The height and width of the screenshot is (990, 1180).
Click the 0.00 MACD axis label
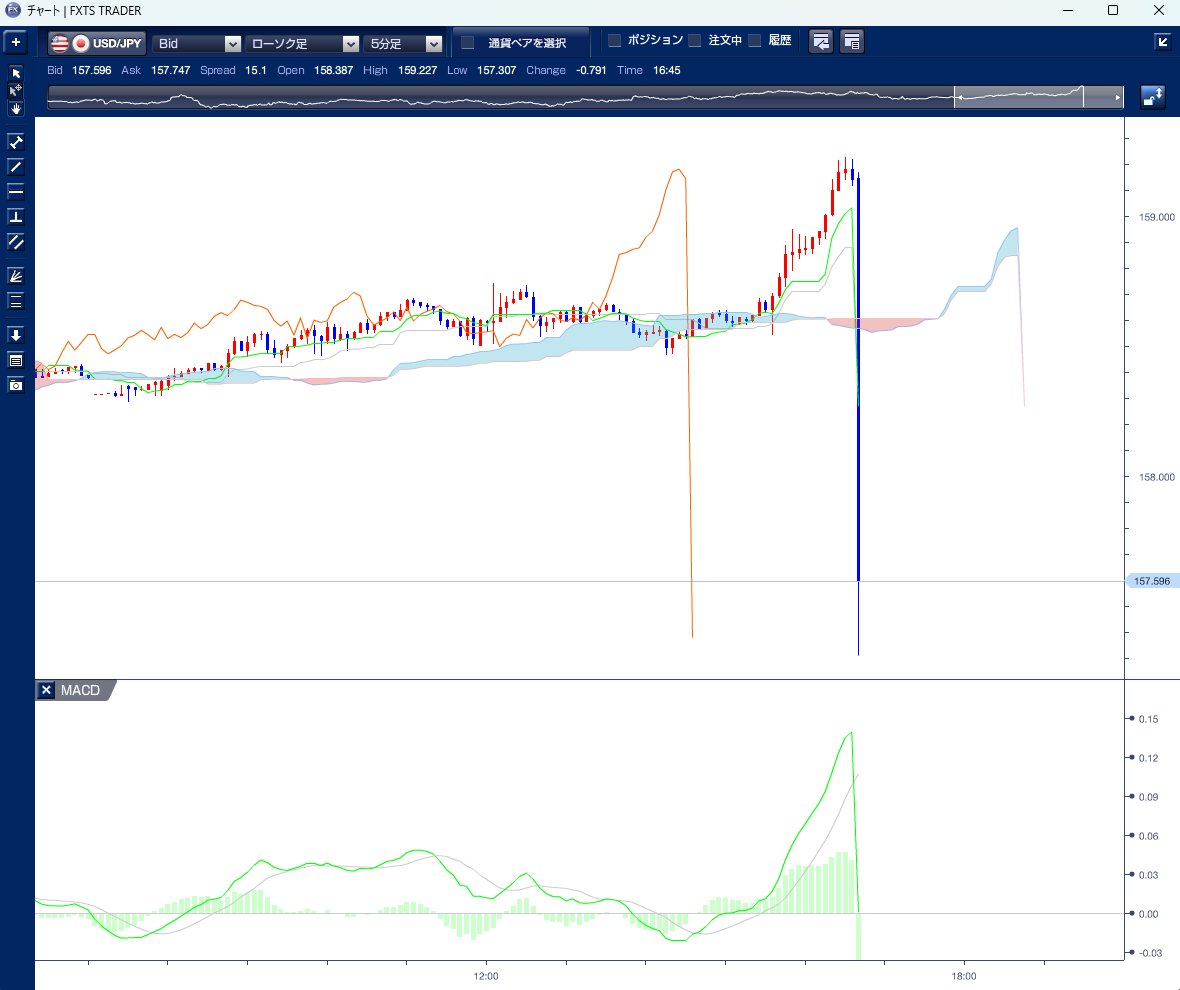(x=1148, y=914)
